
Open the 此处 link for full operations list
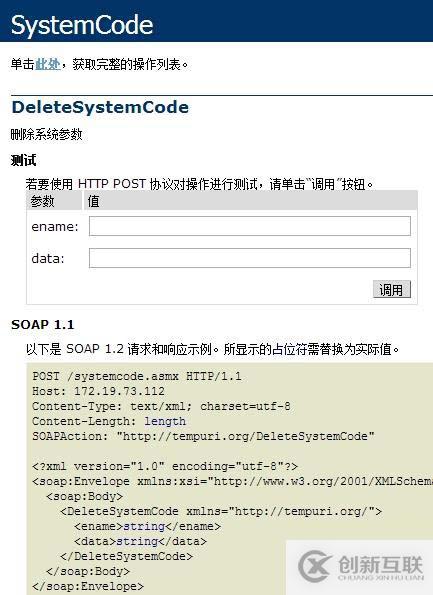click(x=48, y=64)
